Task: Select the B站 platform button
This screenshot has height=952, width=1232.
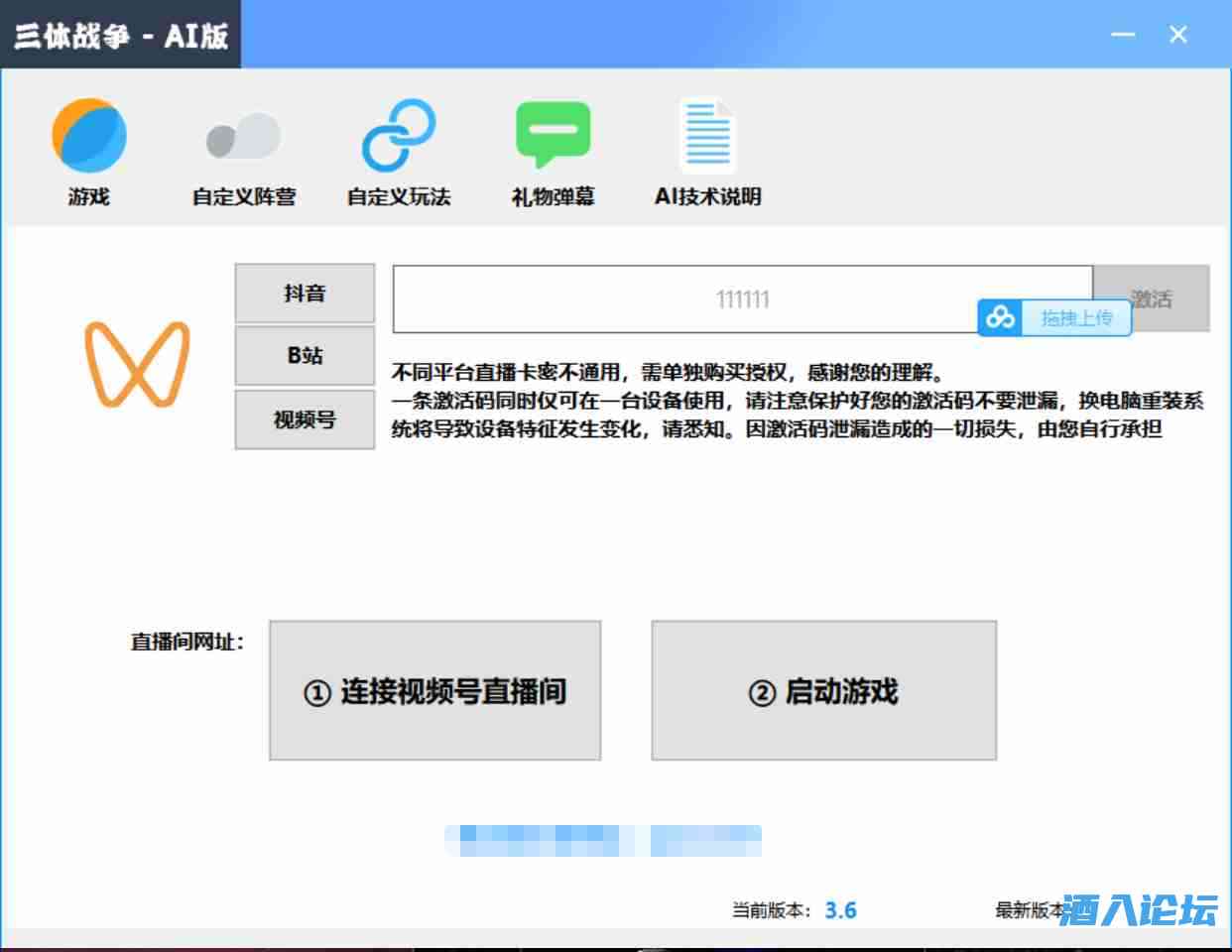Action: [305, 356]
